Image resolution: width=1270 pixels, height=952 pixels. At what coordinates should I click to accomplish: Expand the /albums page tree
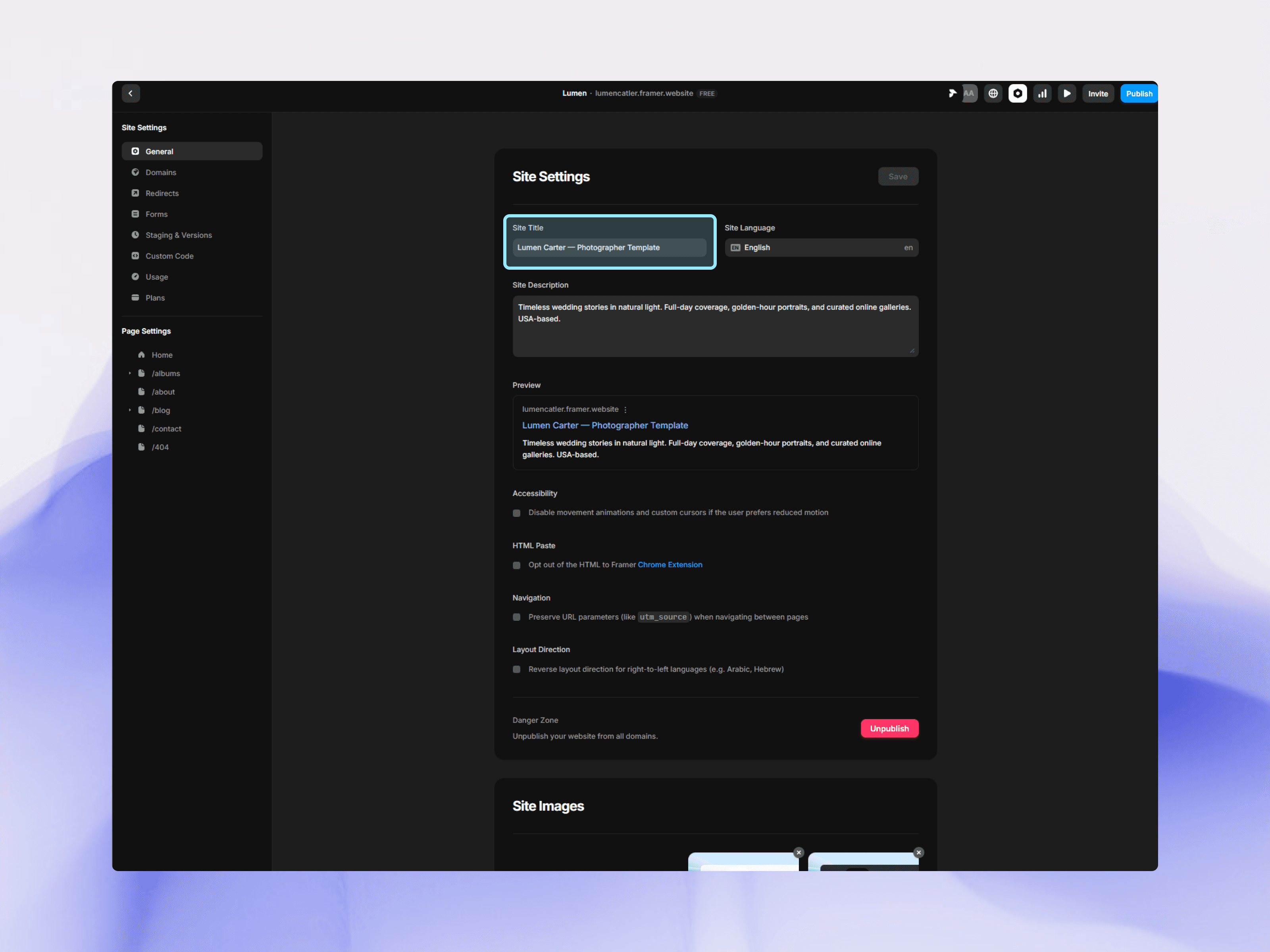tap(130, 374)
